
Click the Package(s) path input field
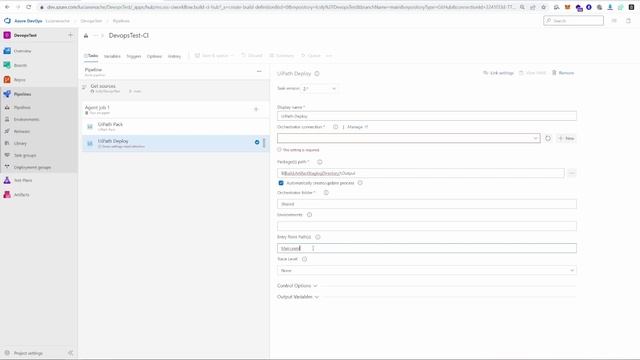click(421, 173)
